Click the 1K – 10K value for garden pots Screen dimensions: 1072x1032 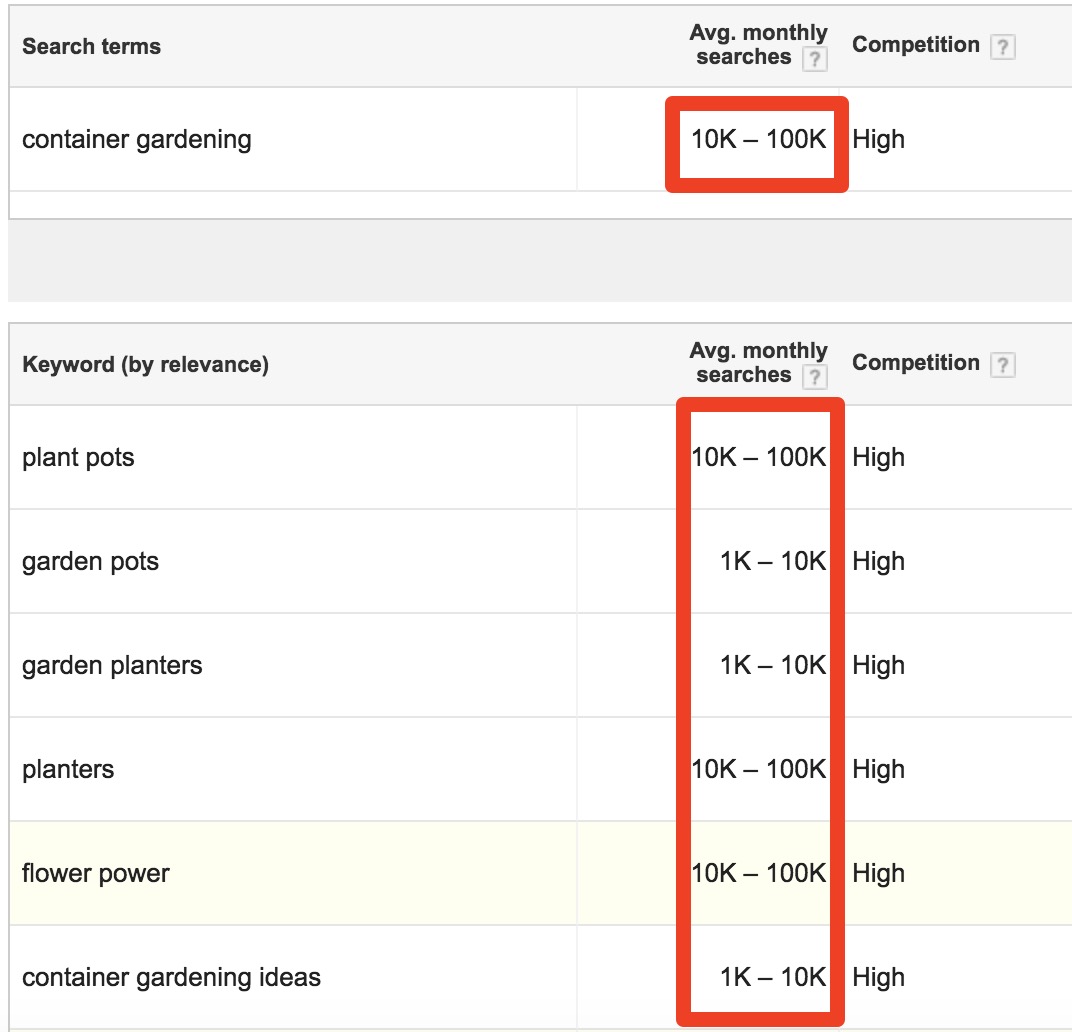point(770,561)
